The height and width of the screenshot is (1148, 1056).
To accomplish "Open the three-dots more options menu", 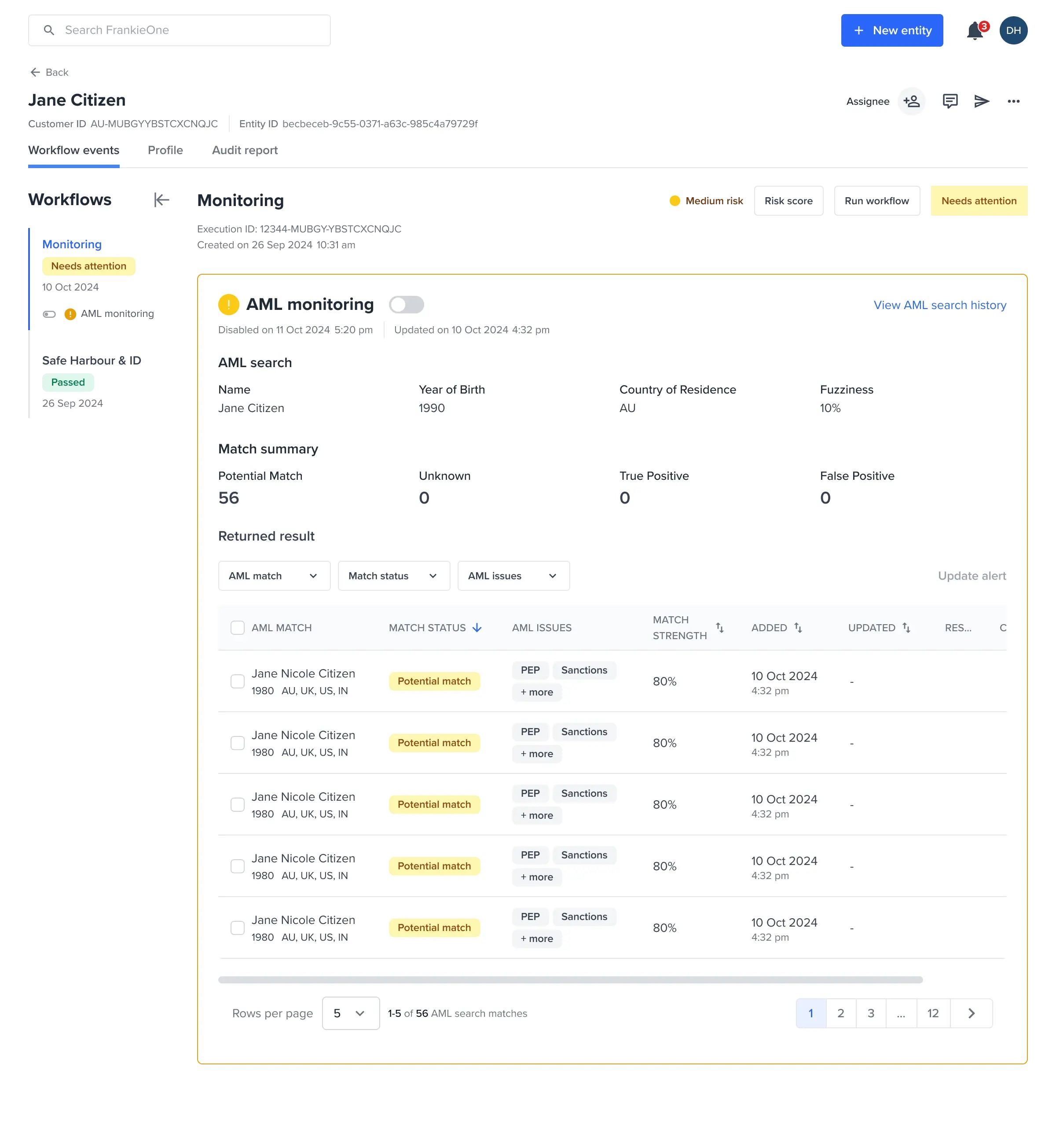I will [1013, 101].
